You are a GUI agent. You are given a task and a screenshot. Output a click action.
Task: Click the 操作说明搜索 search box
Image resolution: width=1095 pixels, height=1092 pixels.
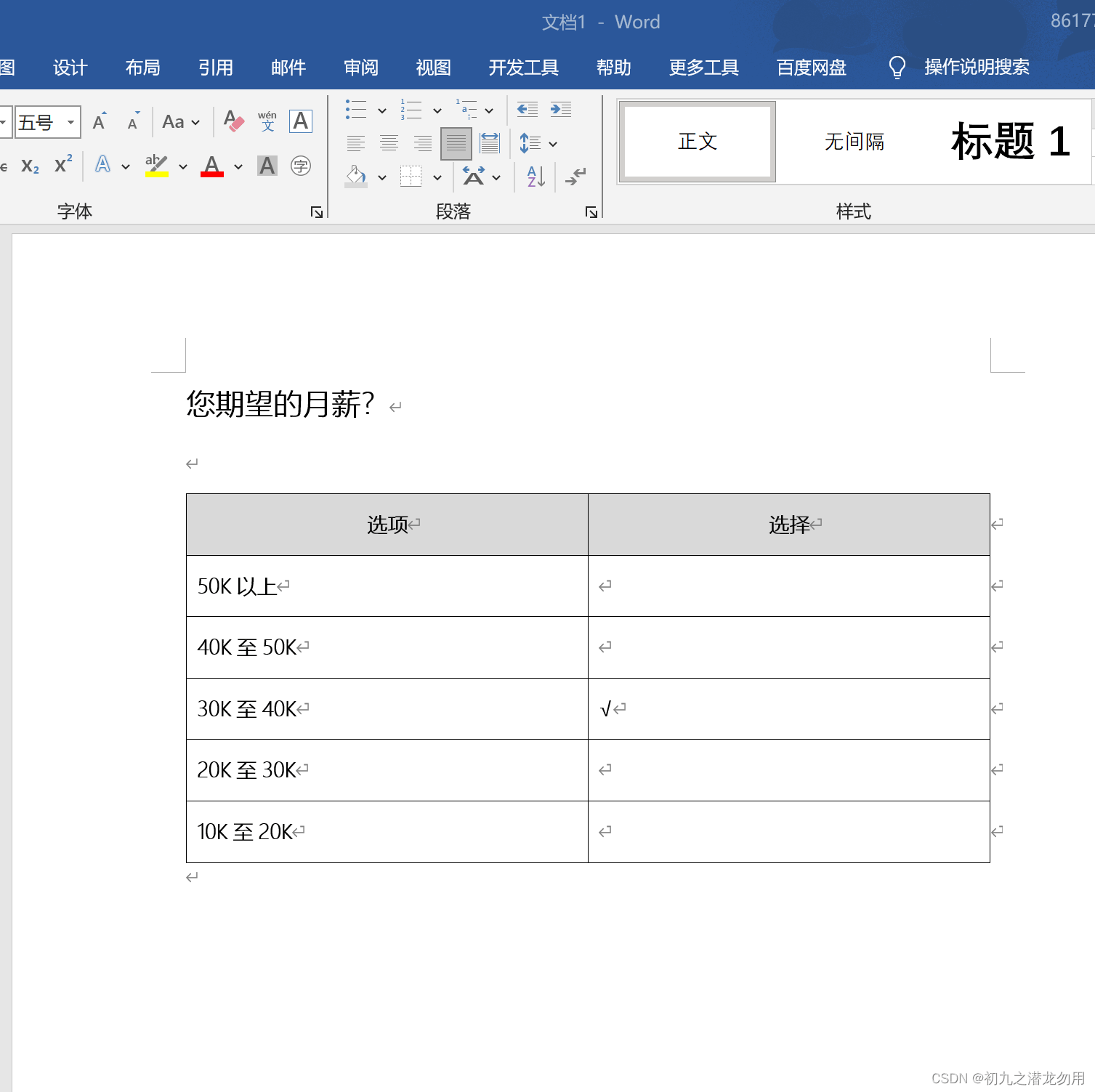(977, 68)
